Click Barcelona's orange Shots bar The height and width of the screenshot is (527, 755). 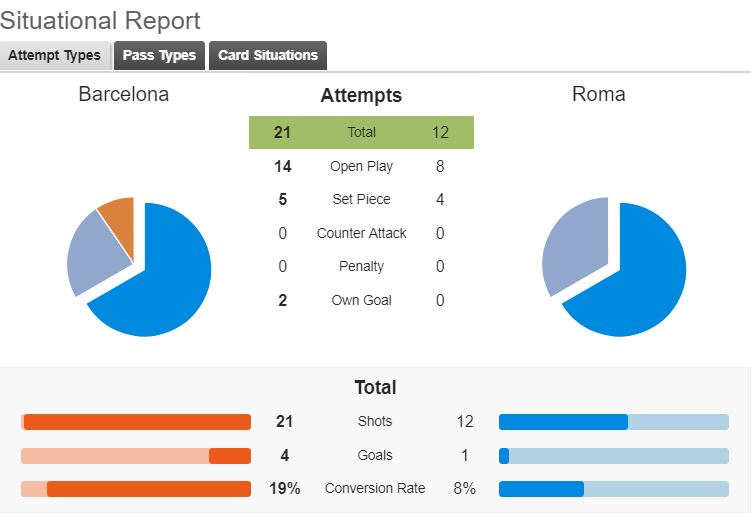[137, 422]
